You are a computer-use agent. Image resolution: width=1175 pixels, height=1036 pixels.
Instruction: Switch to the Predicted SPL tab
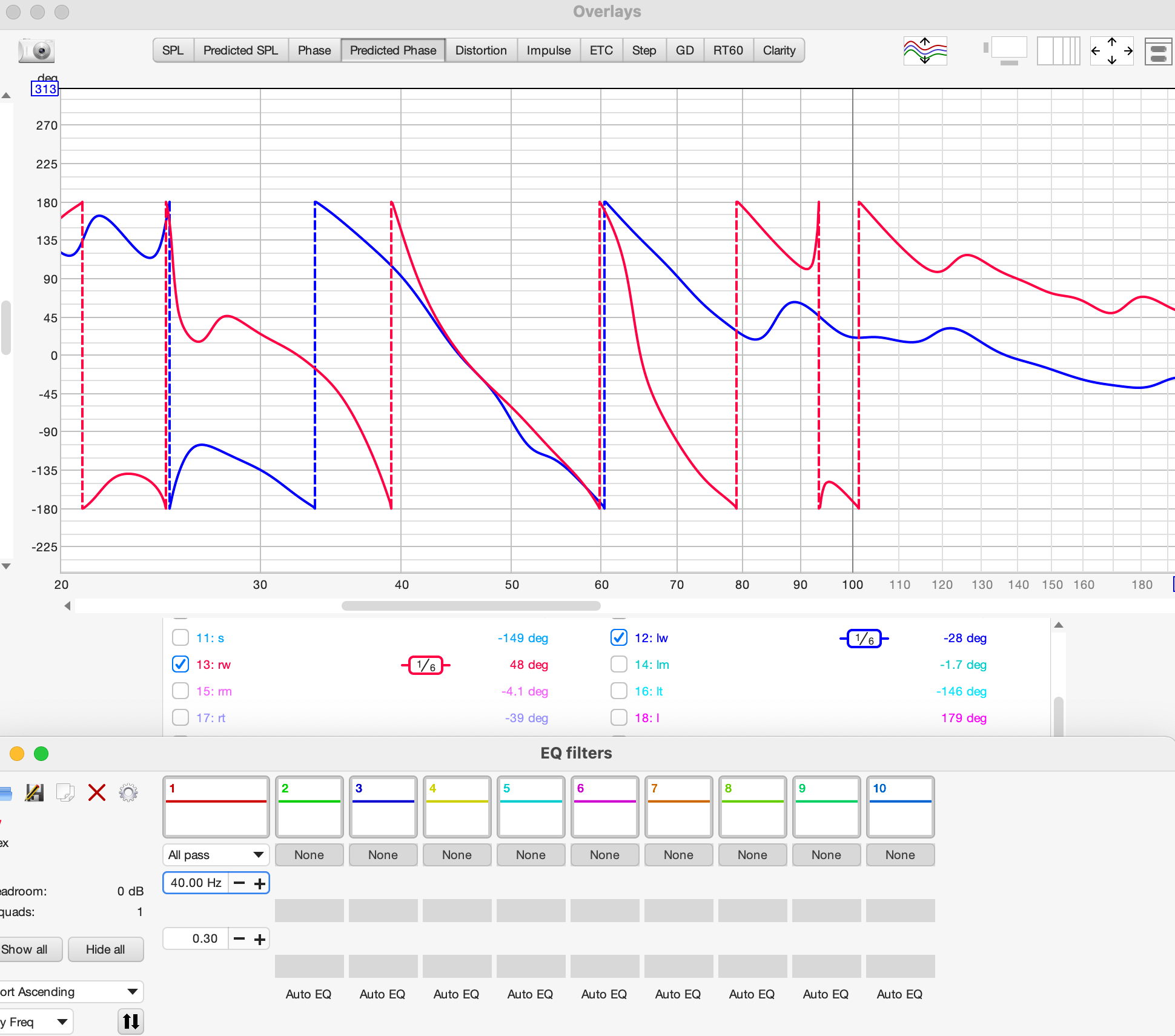(x=240, y=50)
